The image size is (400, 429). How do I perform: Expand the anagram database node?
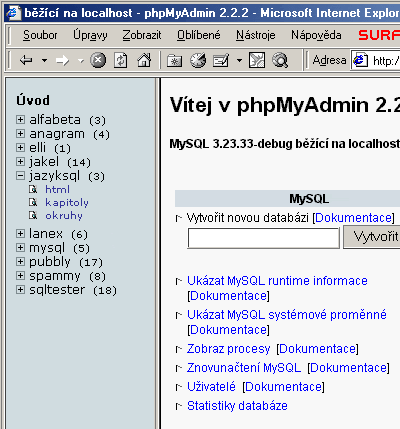[20, 133]
